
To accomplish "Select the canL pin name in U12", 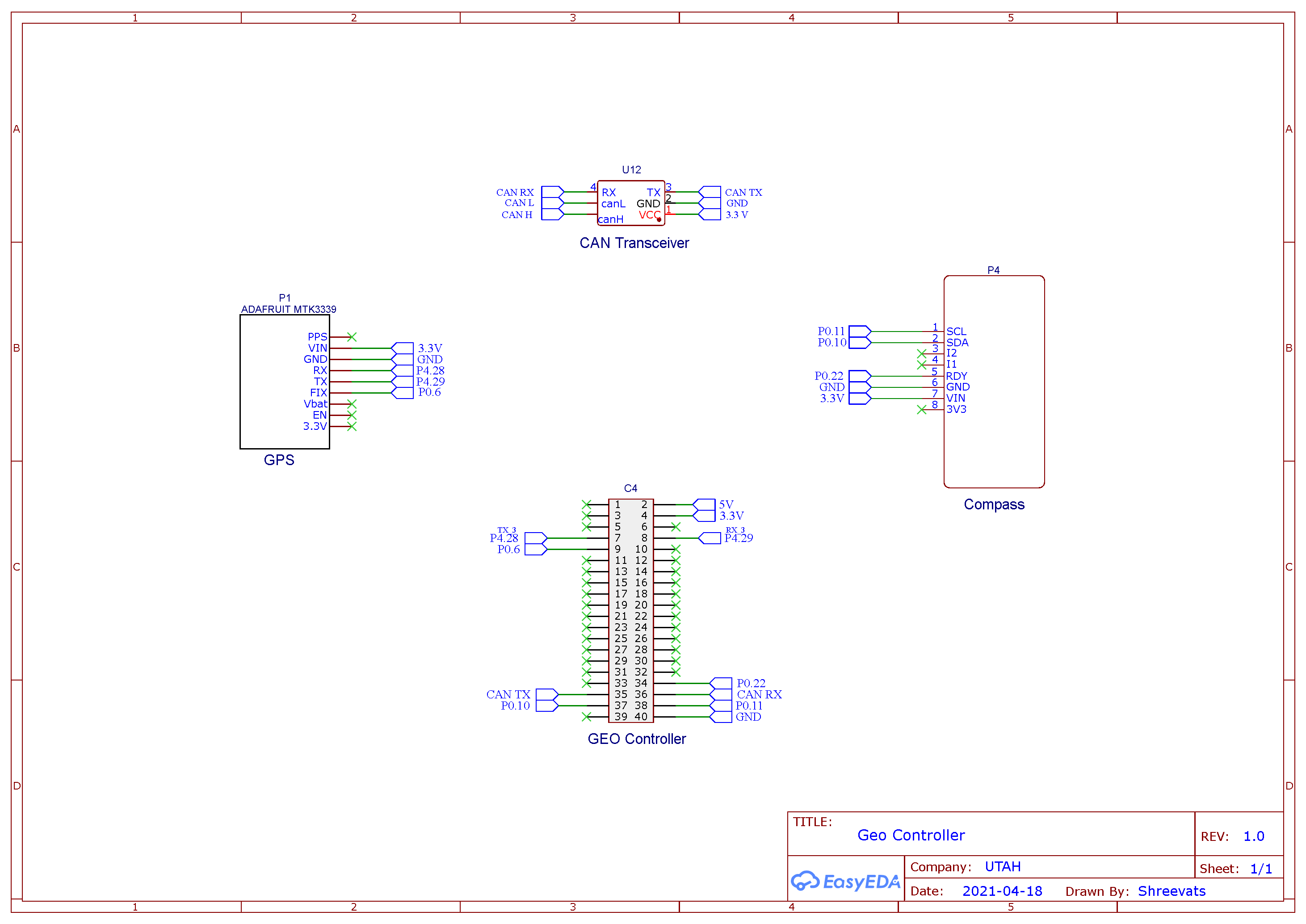I will [x=613, y=204].
